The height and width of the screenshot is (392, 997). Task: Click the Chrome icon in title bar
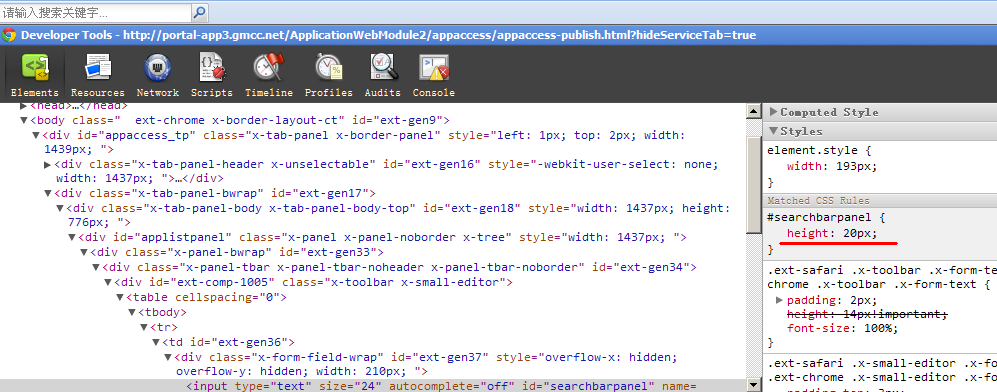9,35
